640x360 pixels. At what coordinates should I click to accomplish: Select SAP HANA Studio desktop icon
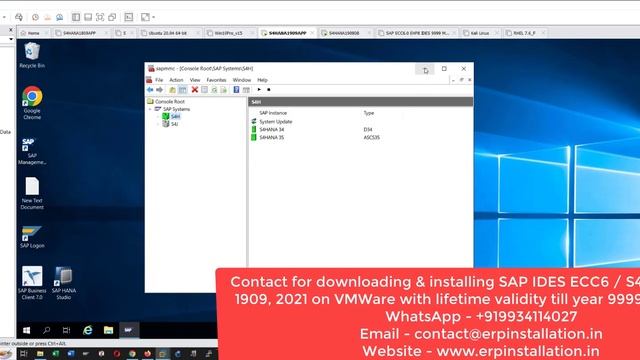point(63,283)
